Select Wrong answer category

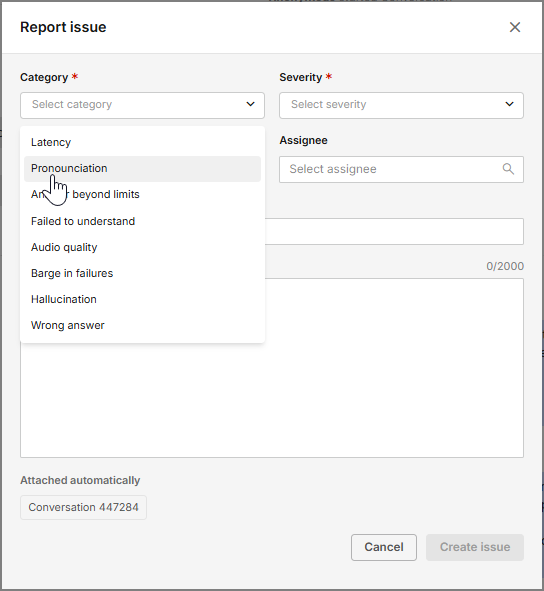click(142, 325)
